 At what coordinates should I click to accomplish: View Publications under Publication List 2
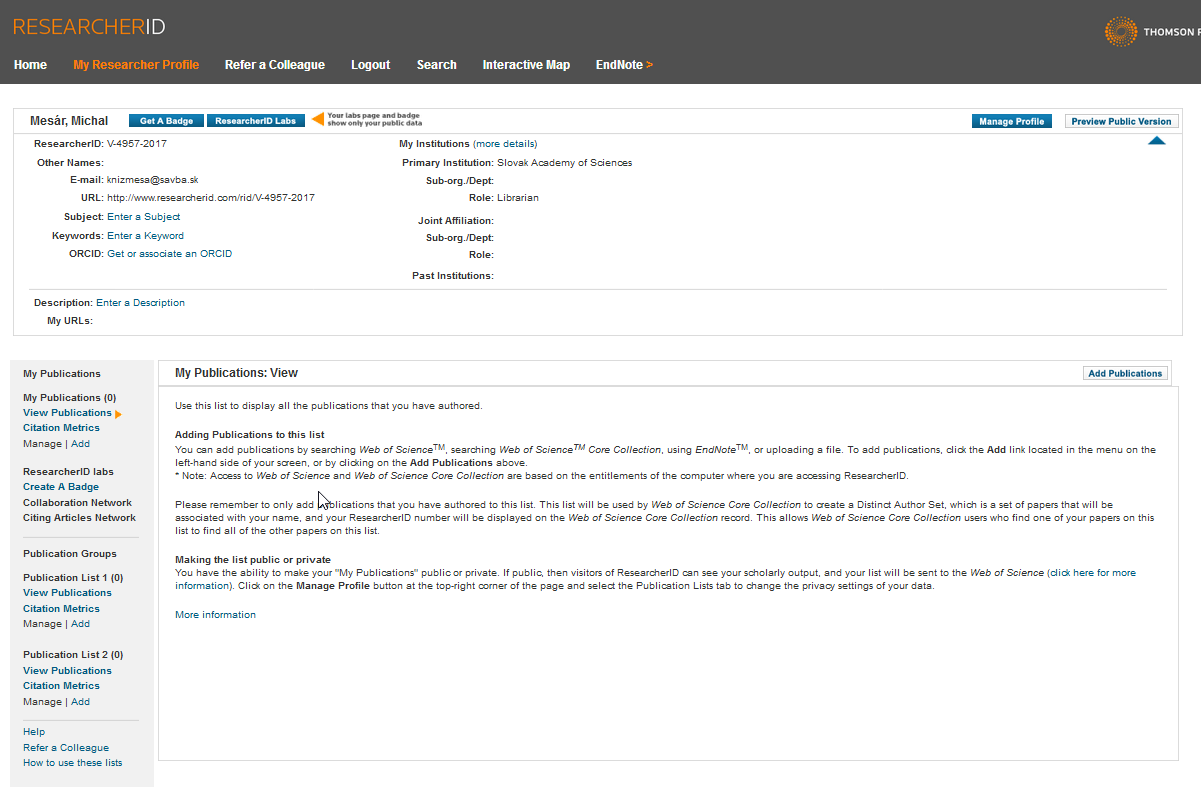(67, 671)
